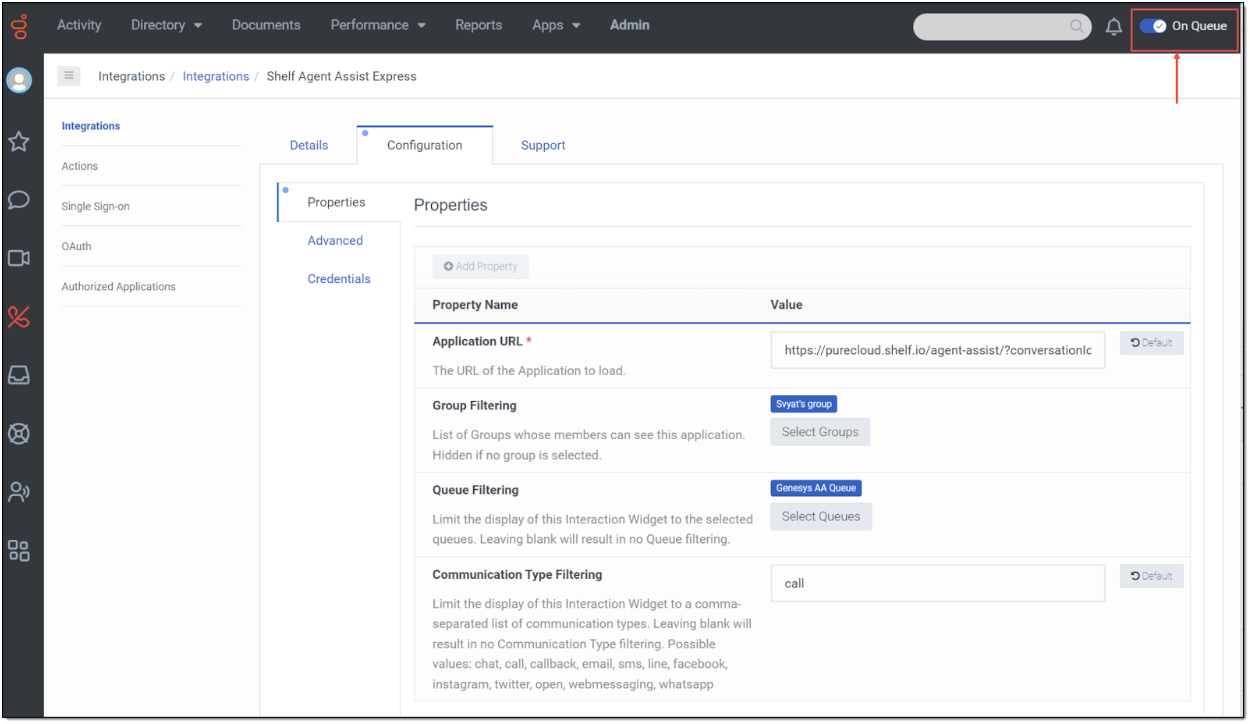This screenshot has width=1250, height=724.
Task: Open Integrations in the left menu
Action: 91,126
